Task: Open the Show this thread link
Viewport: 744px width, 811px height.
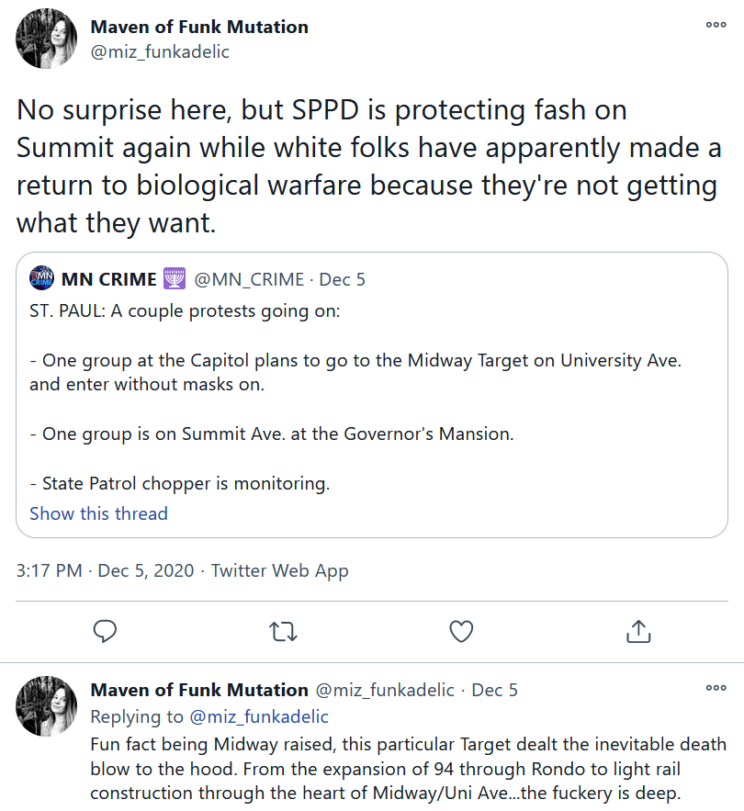Action: tap(98, 513)
